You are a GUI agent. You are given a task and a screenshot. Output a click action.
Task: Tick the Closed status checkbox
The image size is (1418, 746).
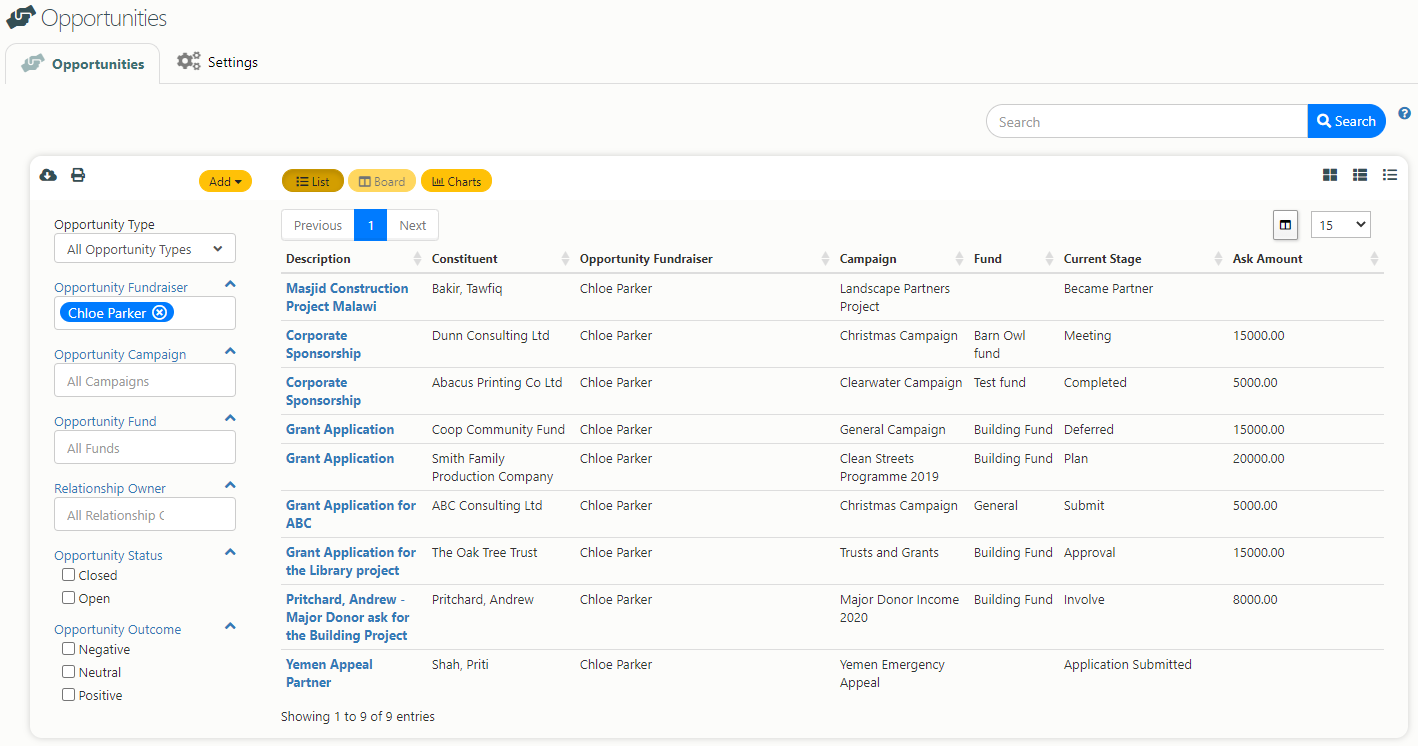(x=69, y=575)
